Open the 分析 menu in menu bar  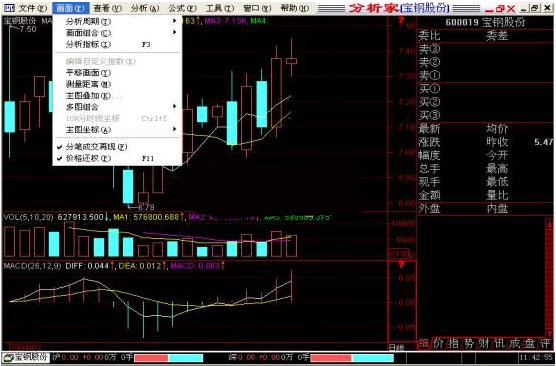point(145,8)
